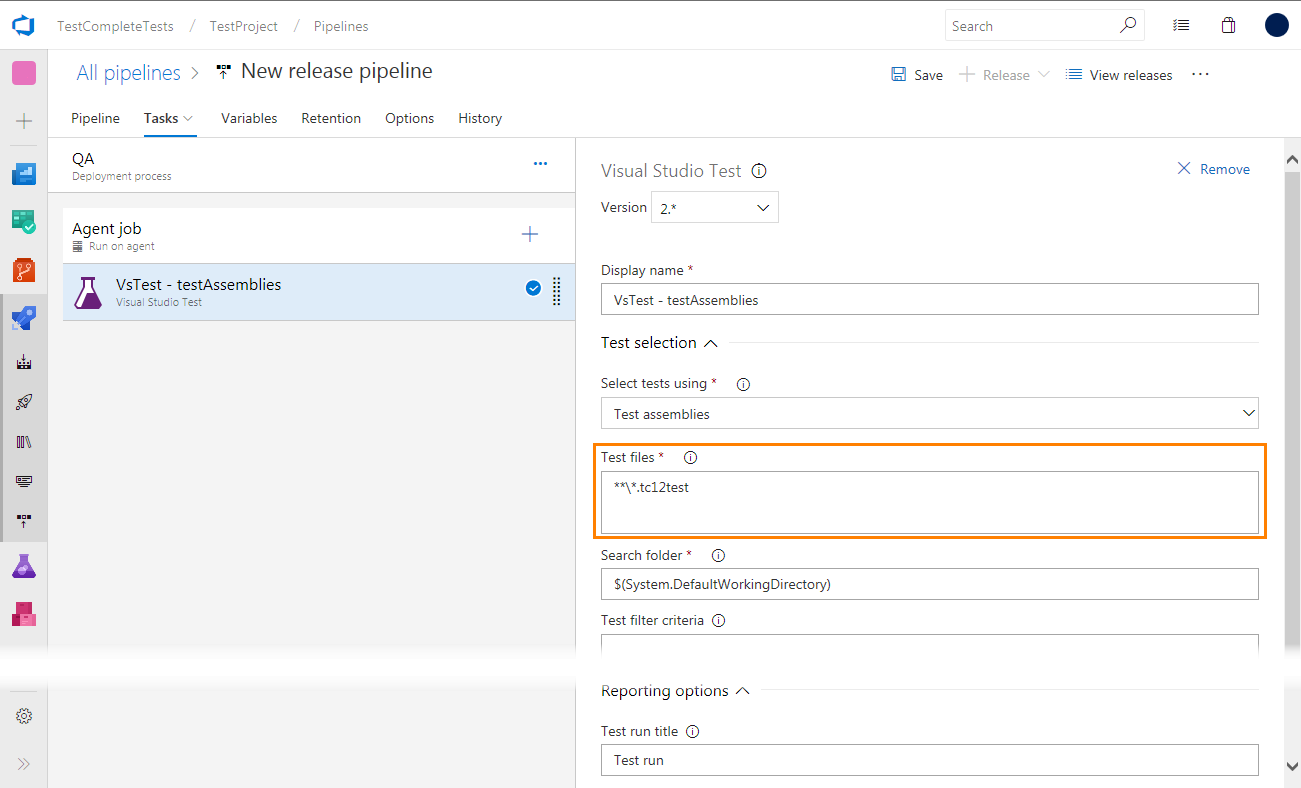The image size is (1301, 788).
Task: Open the Pipelines hub rocket icon
Action: click(x=24, y=318)
